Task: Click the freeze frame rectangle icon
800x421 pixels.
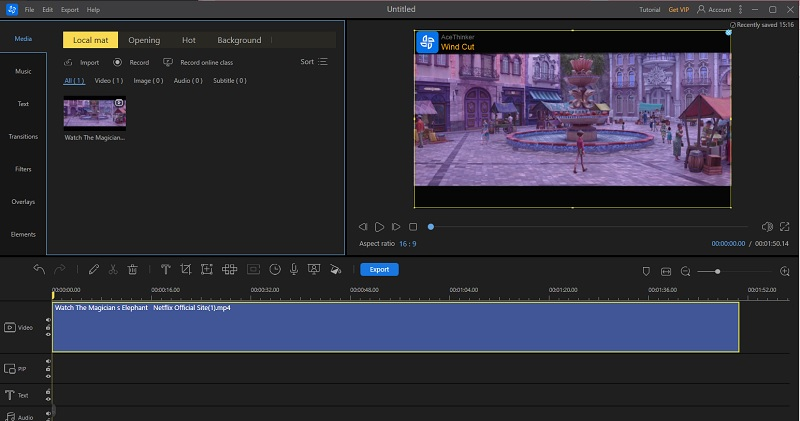Action: 254,269
